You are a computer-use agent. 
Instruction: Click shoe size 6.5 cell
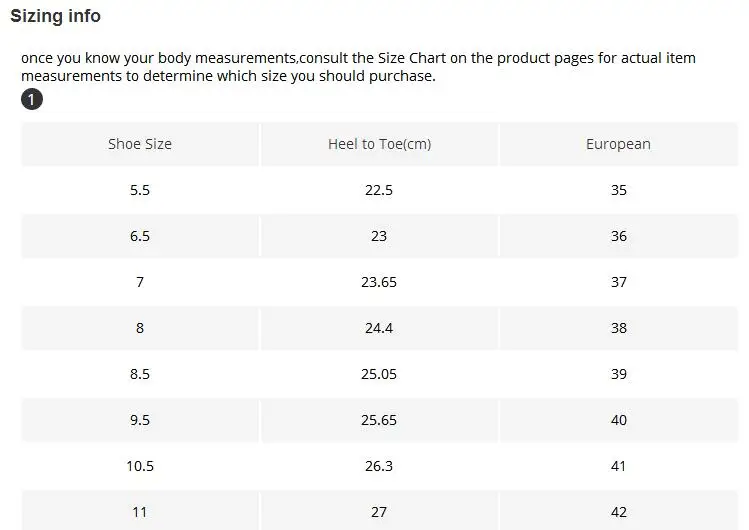(140, 236)
